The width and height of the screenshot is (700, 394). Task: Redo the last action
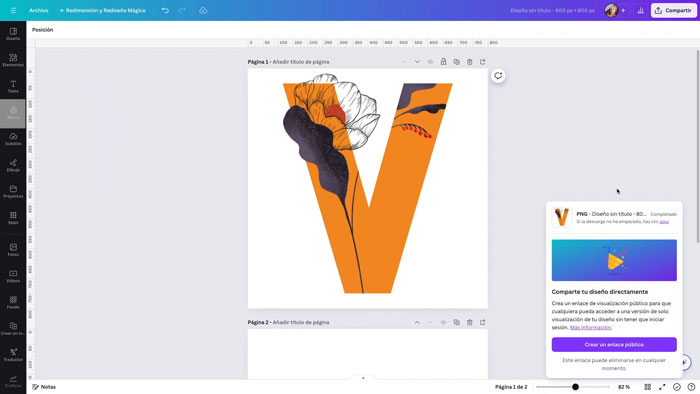click(x=182, y=10)
